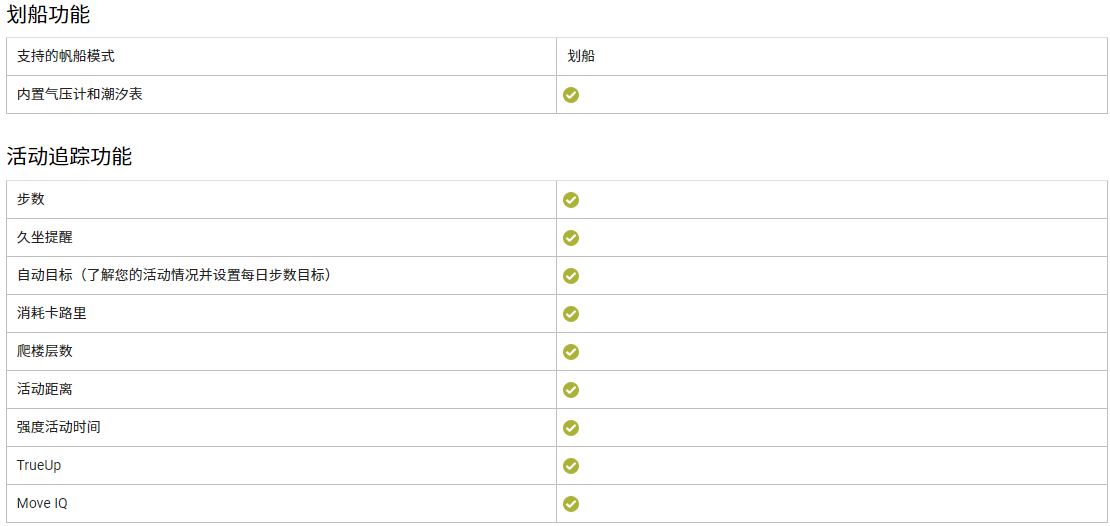The height and width of the screenshot is (526, 1110).
Task: Click the checkmark icon in 步数 row
Action: 571,200
